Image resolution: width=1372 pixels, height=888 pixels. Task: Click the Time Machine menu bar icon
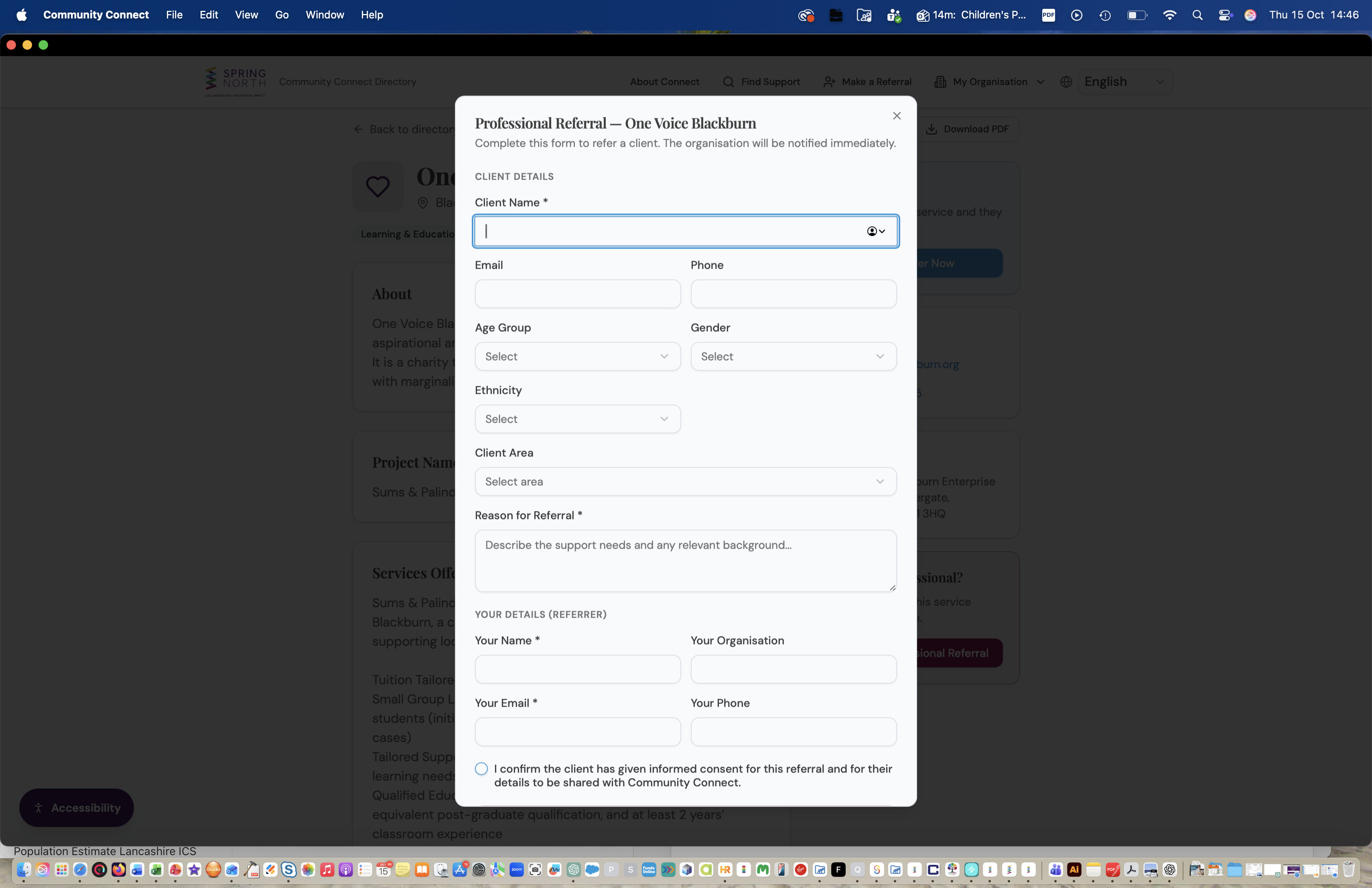pos(1104,15)
